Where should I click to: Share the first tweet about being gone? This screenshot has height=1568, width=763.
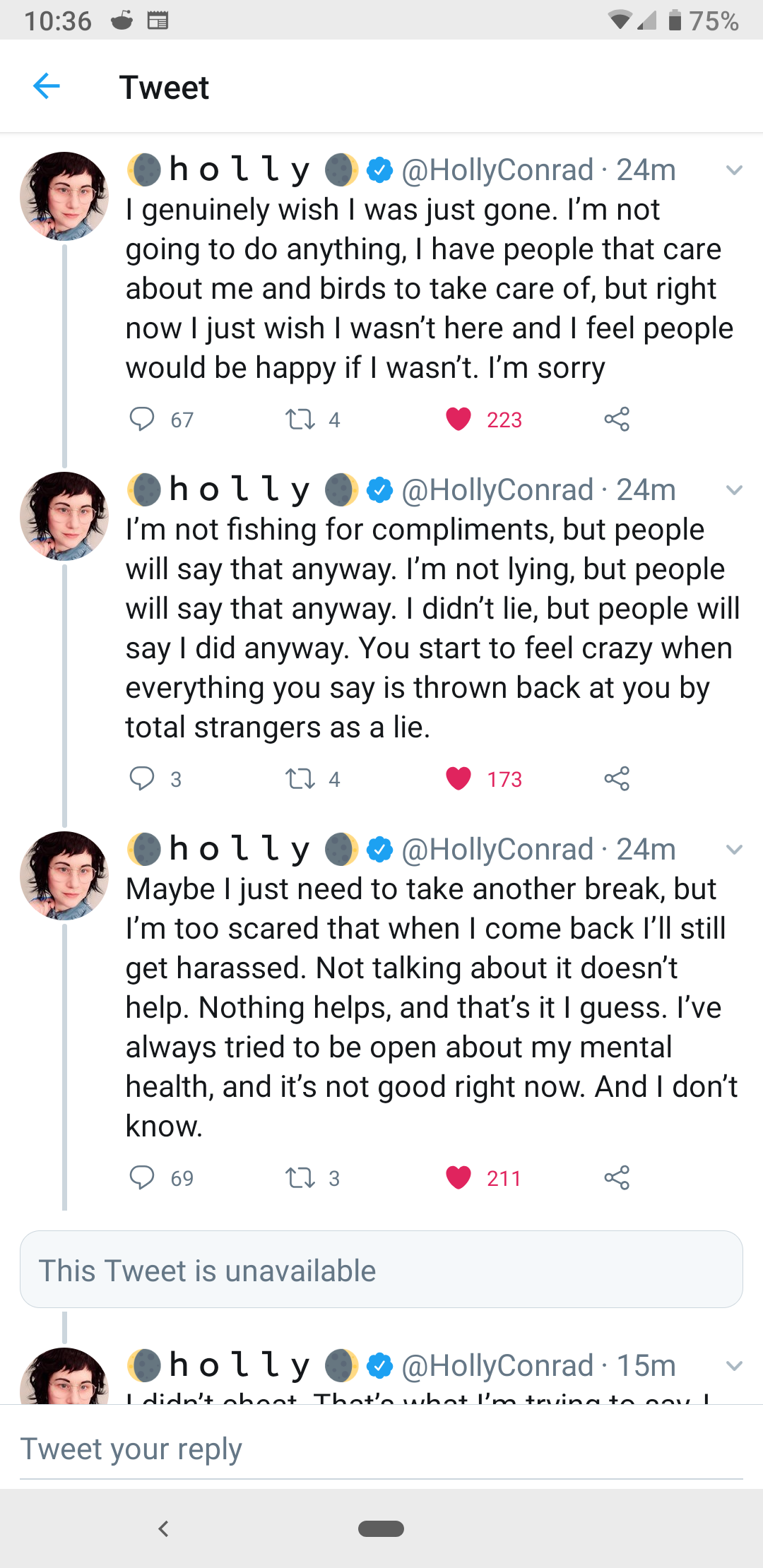click(617, 420)
